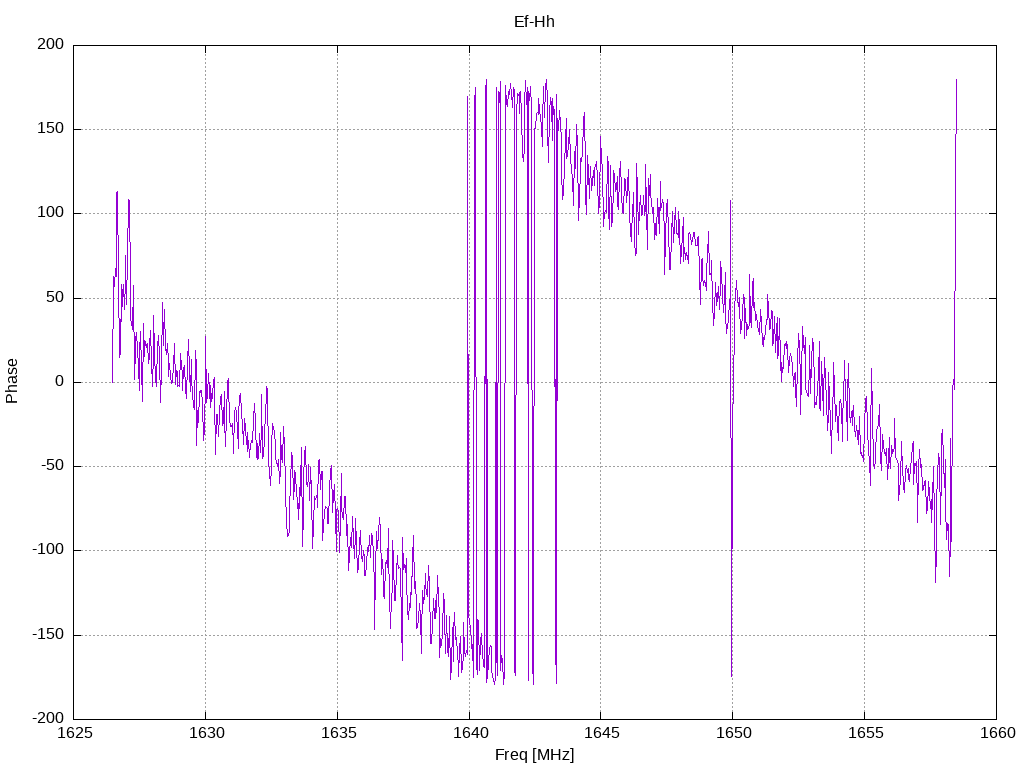Click the y-axis tick label 50
The width and height of the screenshot is (1024, 768).
[56, 297]
